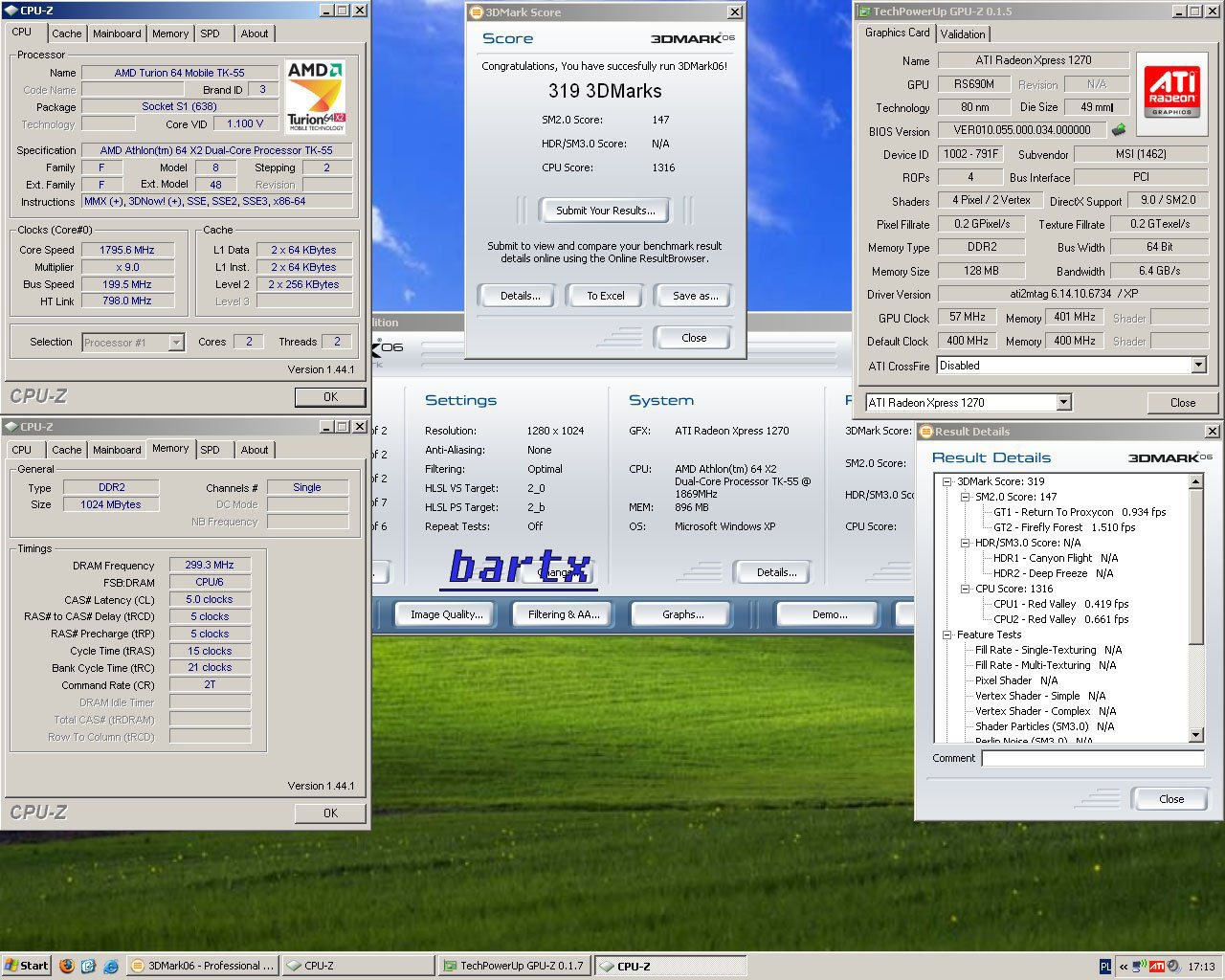Click Details button in 3DMark Score dialog

(x=520, y=296)
